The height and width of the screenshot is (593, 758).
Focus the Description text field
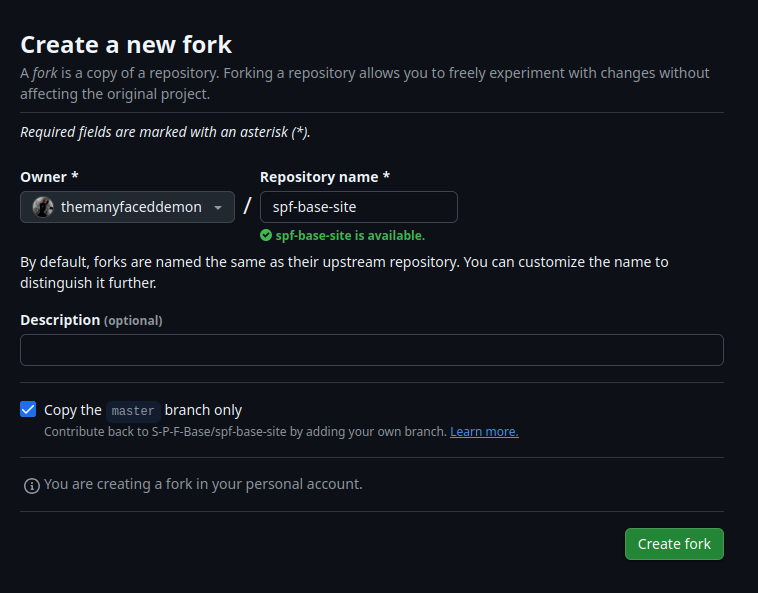(x=372, y=350)
